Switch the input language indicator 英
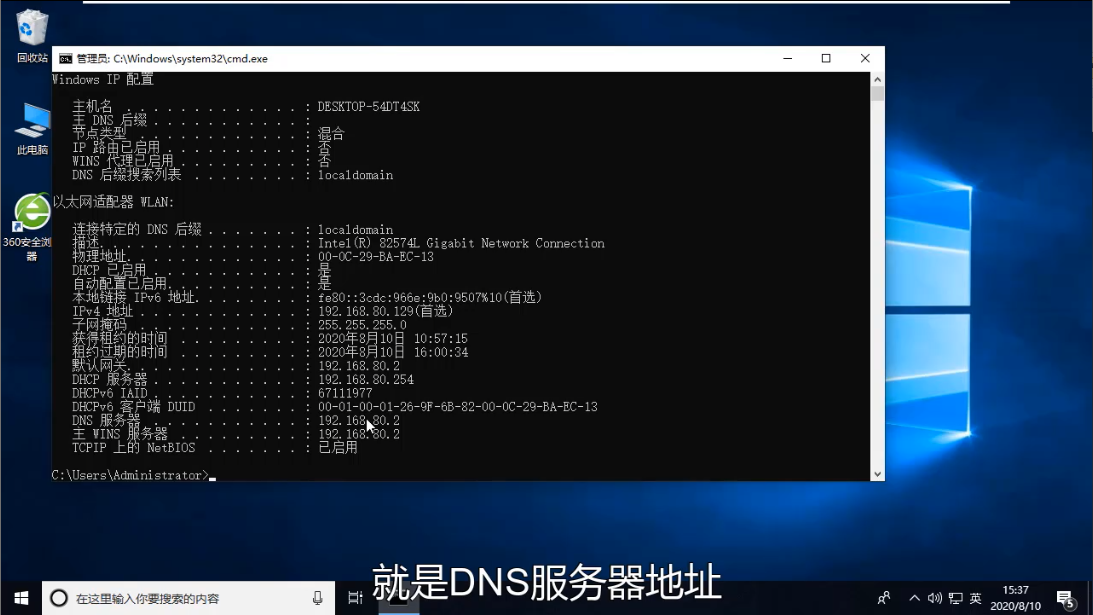The width and height of the screenshot is (1093, 615). click(x=976, y=598)
